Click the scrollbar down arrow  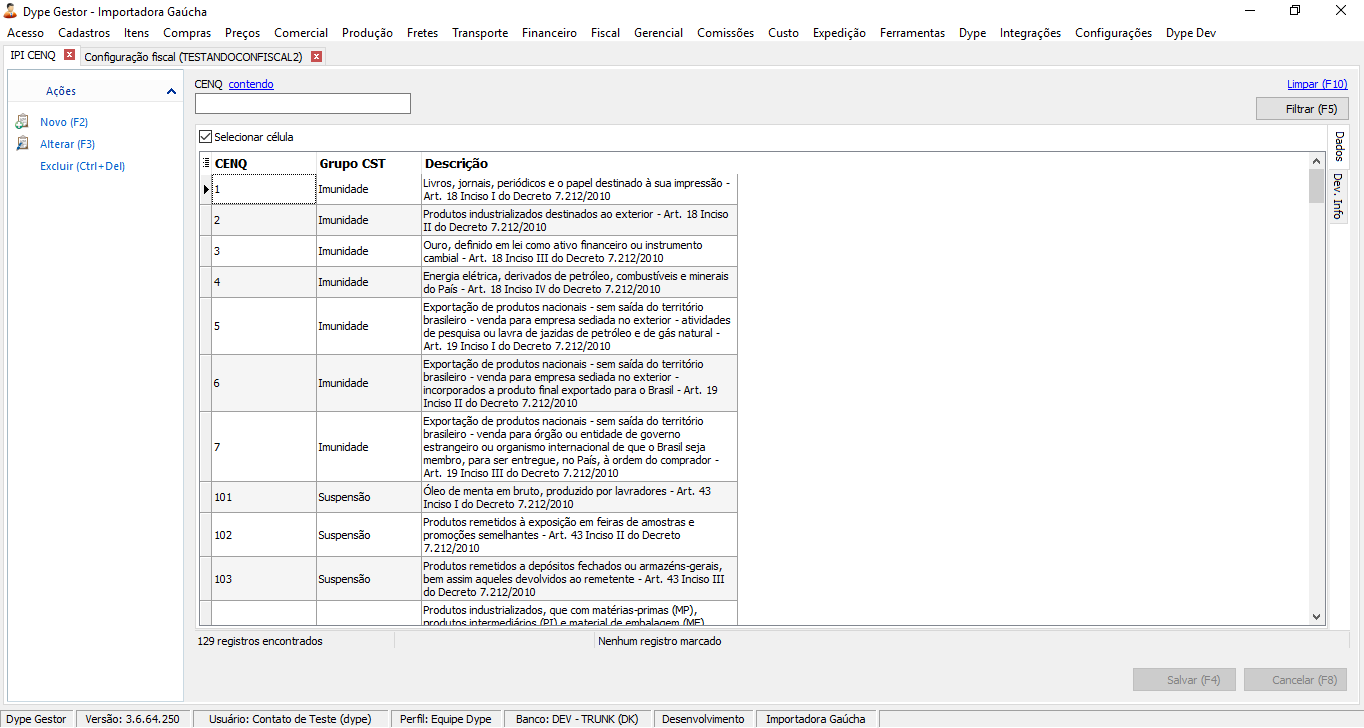[x=1316, y=617]
